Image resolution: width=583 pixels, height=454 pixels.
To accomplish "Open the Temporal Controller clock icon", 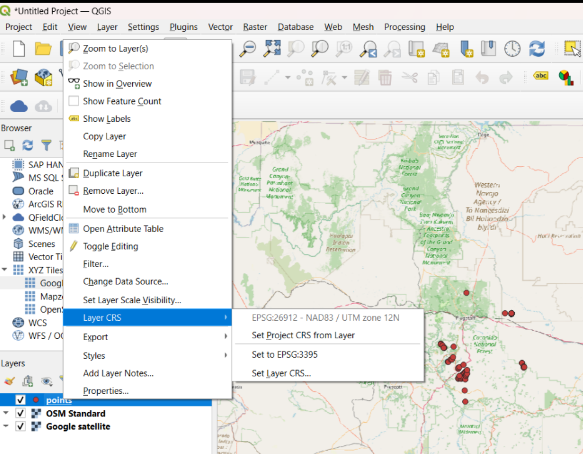I will [512, 49].
